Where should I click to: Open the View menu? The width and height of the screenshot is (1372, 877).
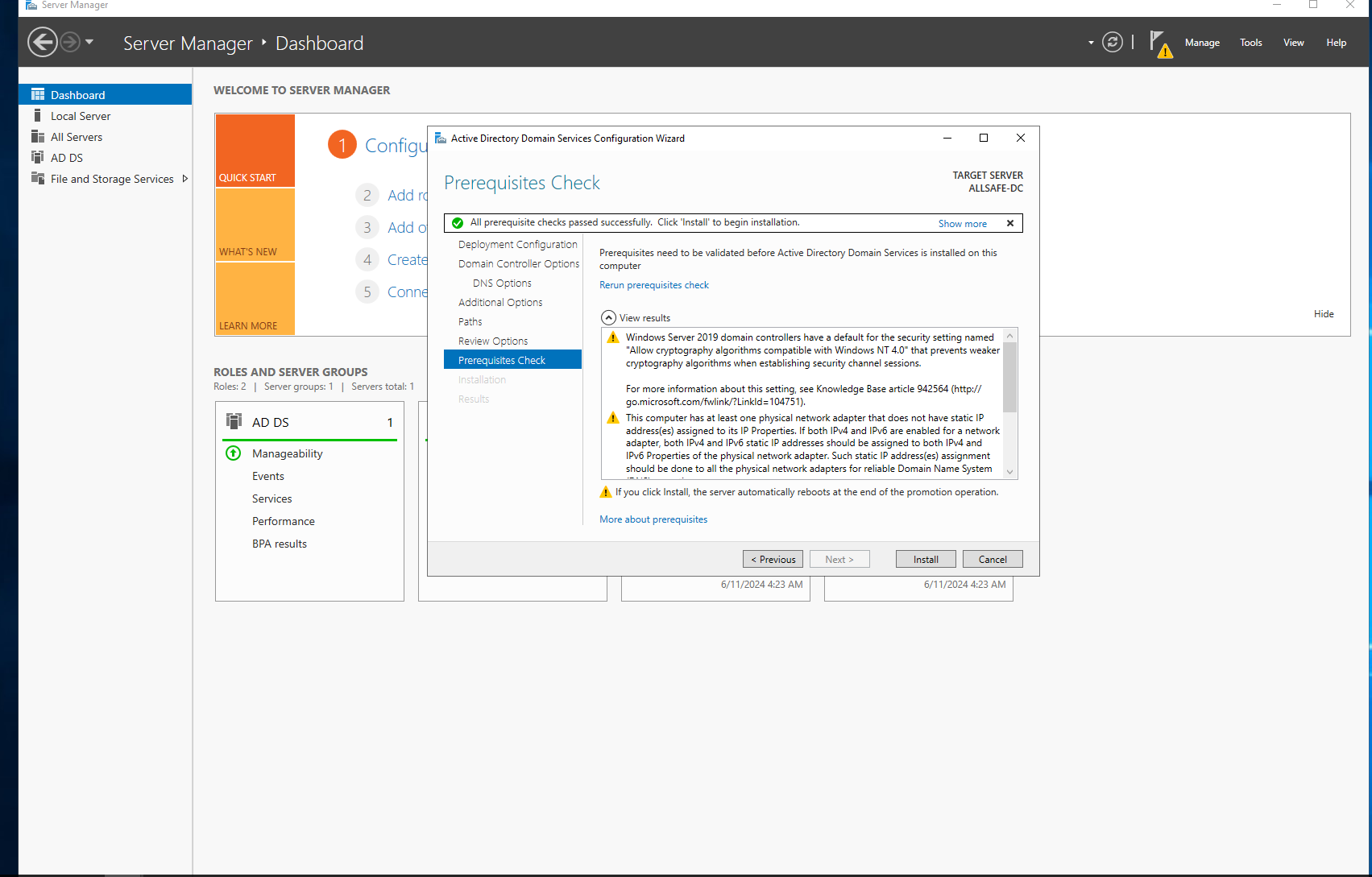[x=1294, y=43]
